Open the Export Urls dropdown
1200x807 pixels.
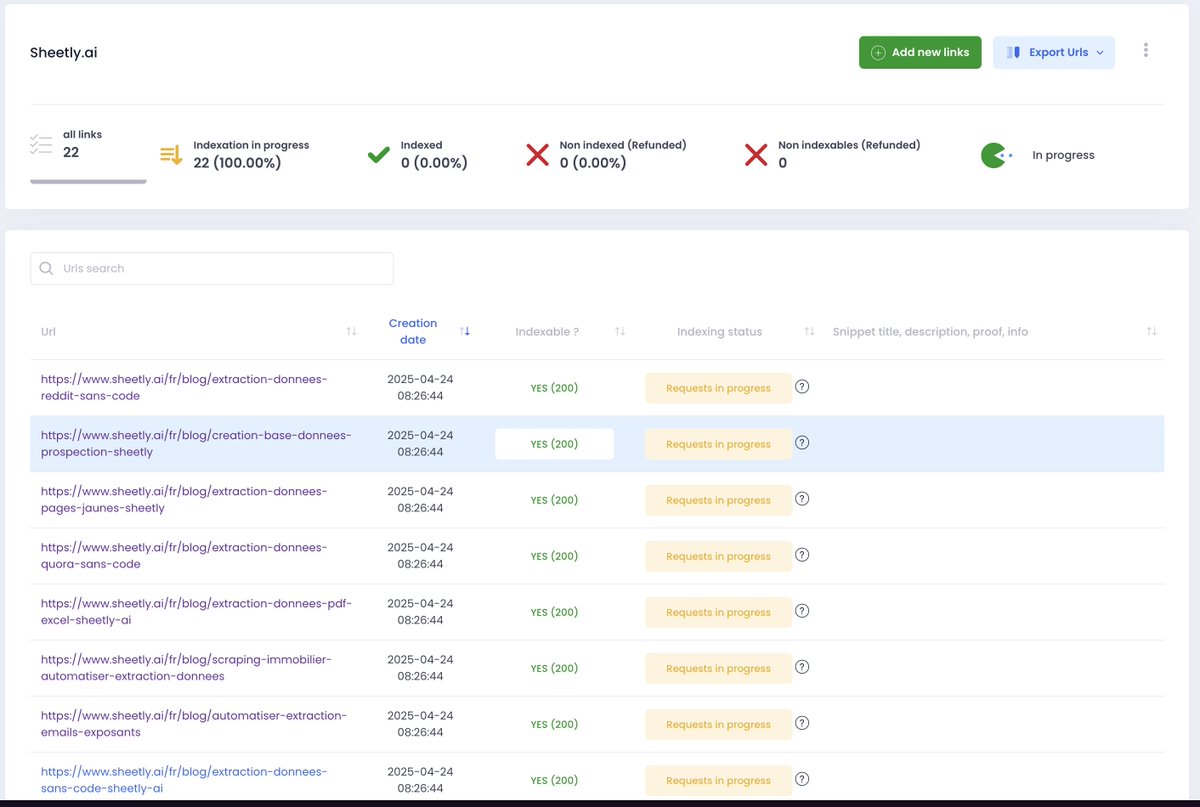pos(1054,52)
